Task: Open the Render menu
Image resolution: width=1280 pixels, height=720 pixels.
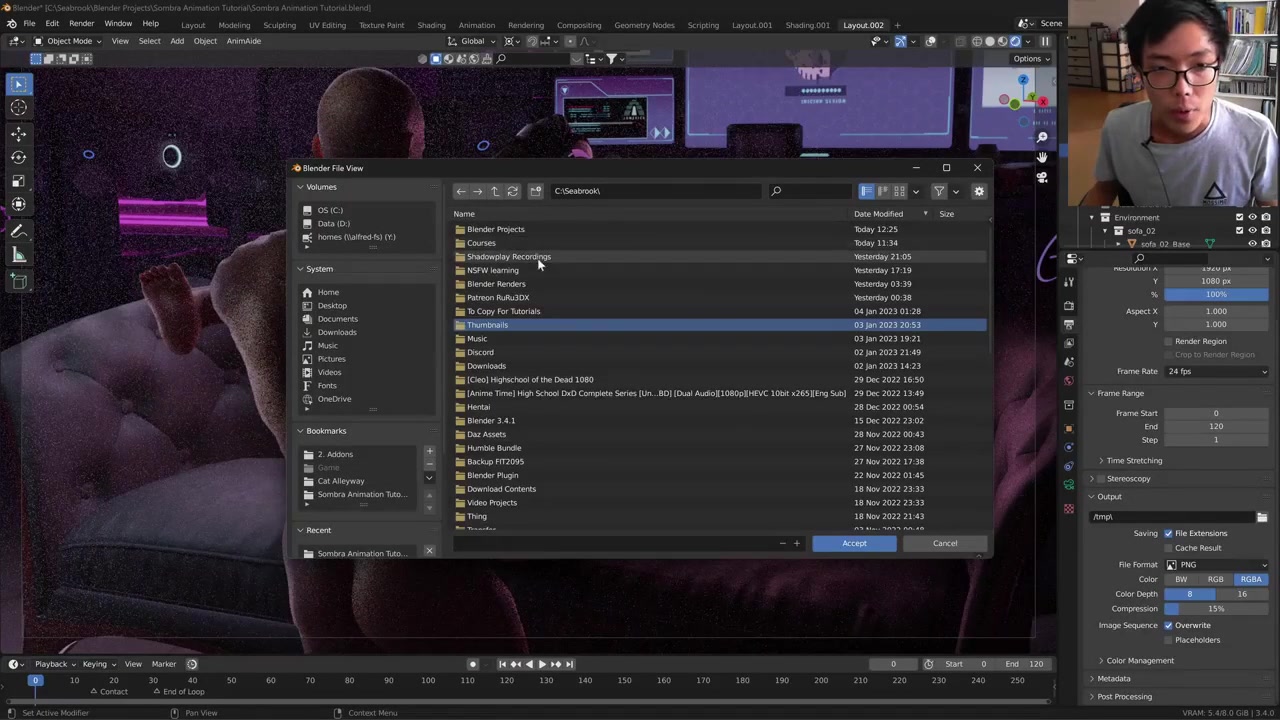Action: (x=81, y=24)
